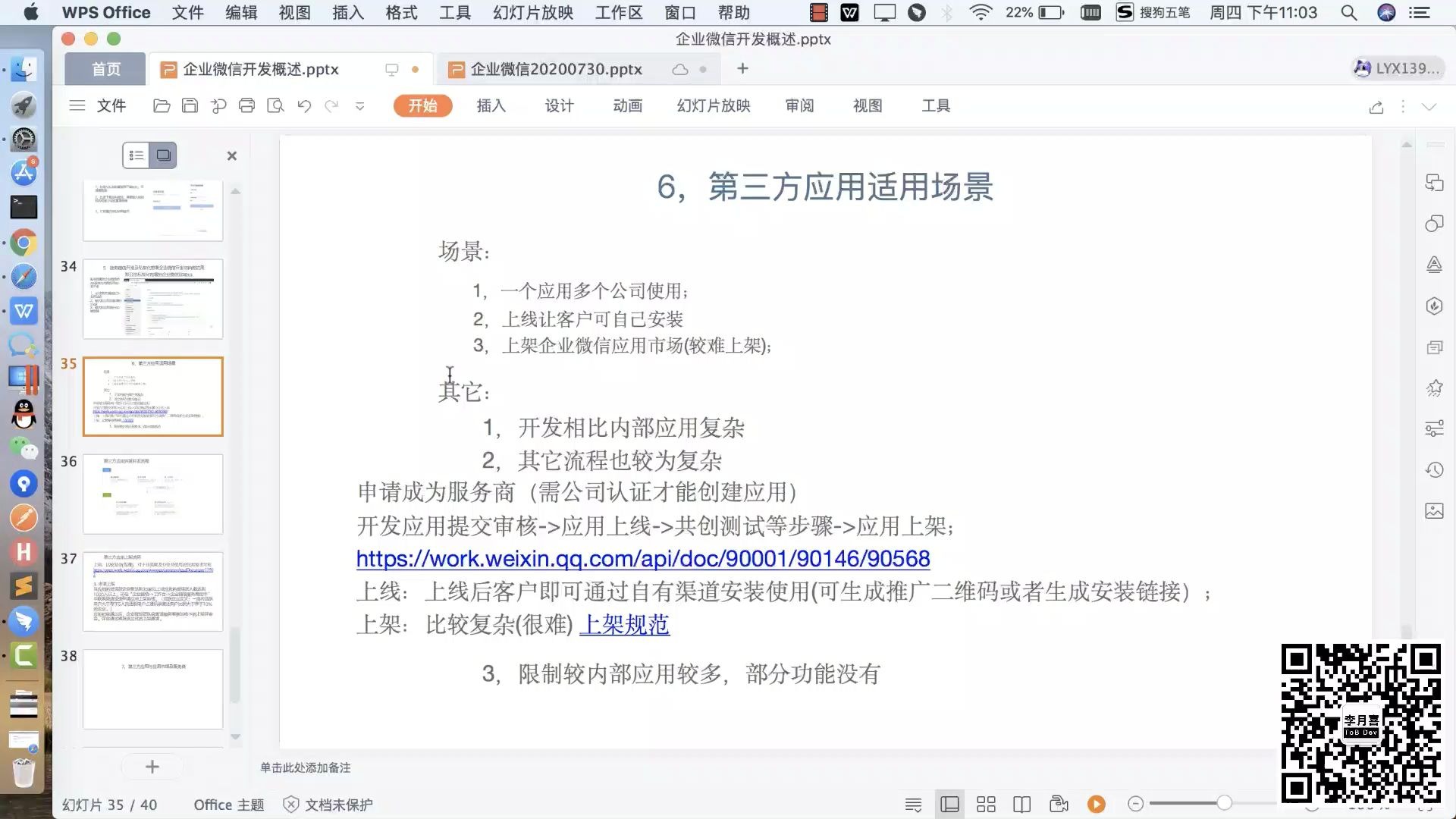Select the 幻灯片放映 ribbon tab
The height and width of the screenshot is (819, 1456).
pos(713,106)
